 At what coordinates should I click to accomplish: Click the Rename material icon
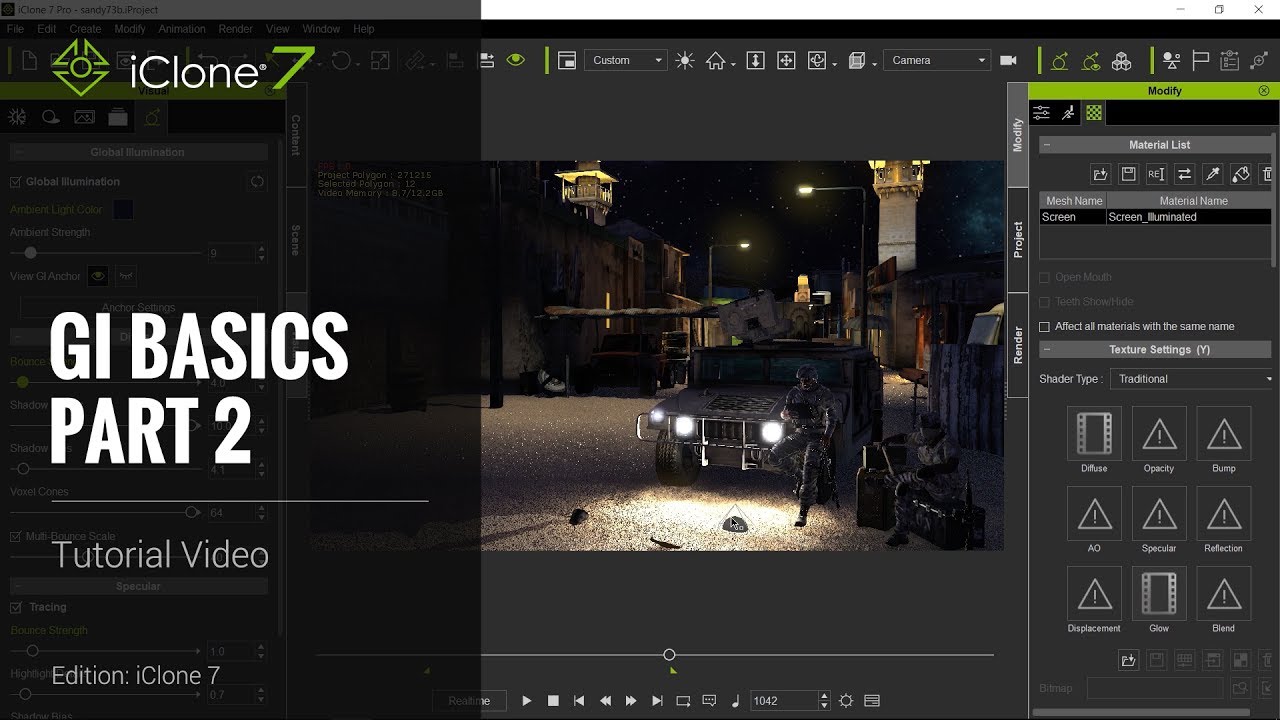click(x=1156, y=174)
